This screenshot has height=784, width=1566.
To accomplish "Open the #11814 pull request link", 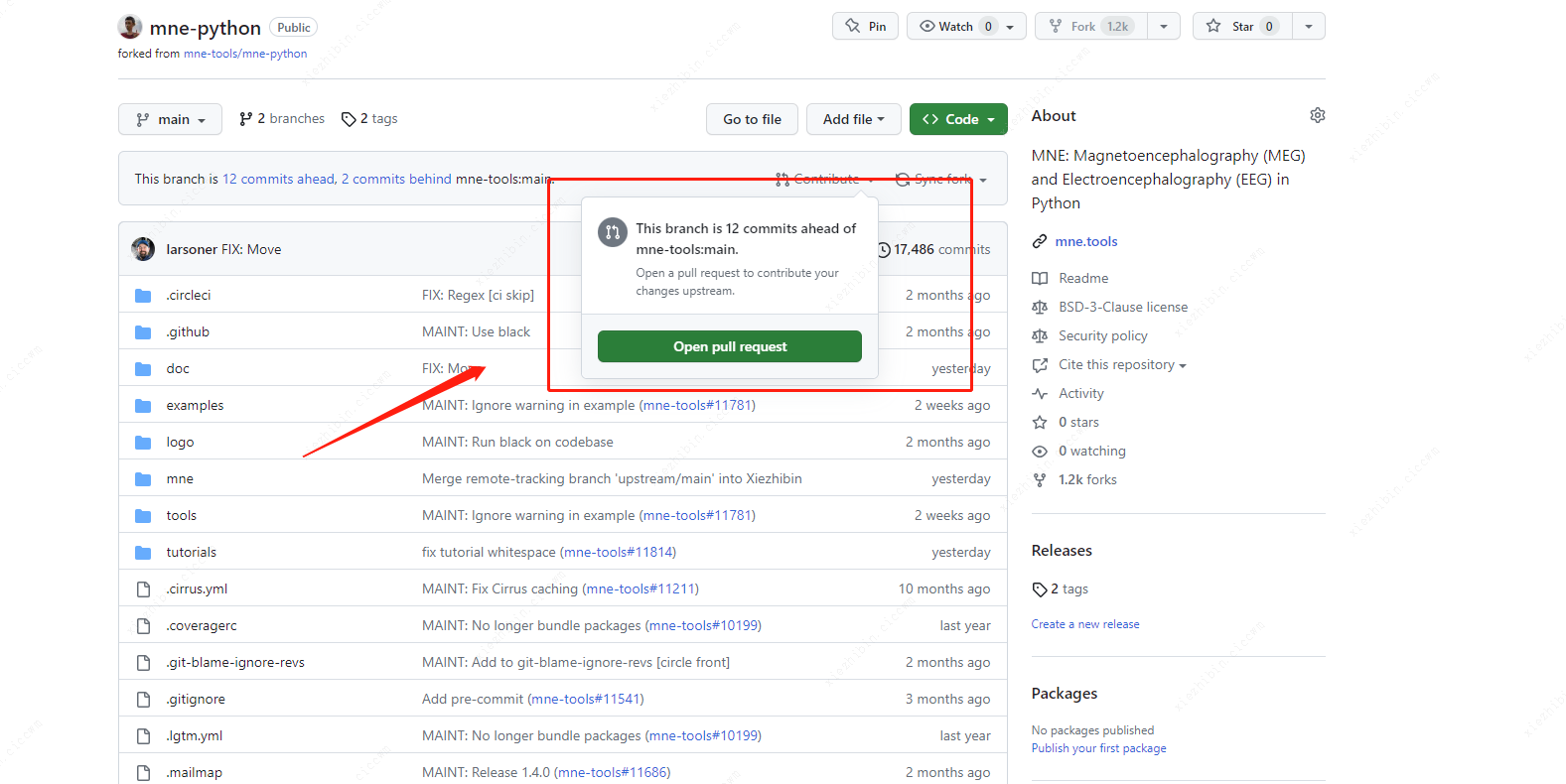I will [618, 552].
